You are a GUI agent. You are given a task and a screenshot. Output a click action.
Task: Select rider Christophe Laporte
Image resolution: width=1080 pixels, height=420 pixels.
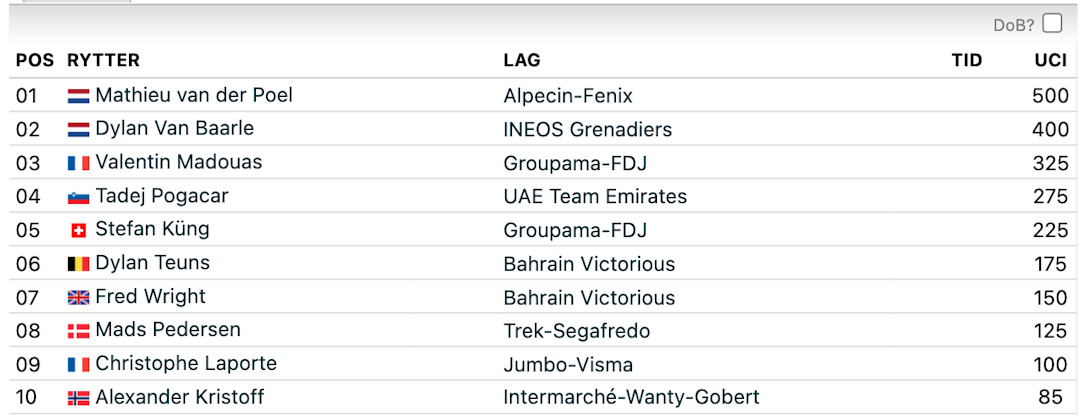coord(186,364)
